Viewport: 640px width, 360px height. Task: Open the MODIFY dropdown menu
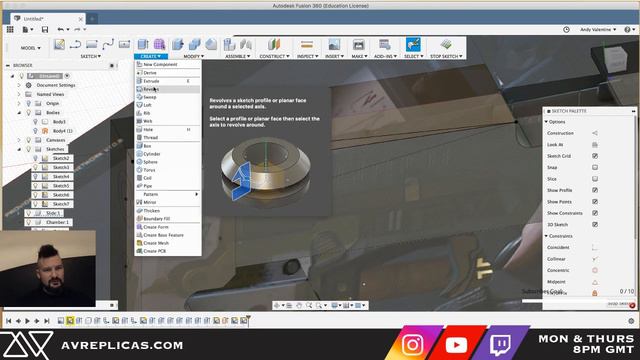193,56
